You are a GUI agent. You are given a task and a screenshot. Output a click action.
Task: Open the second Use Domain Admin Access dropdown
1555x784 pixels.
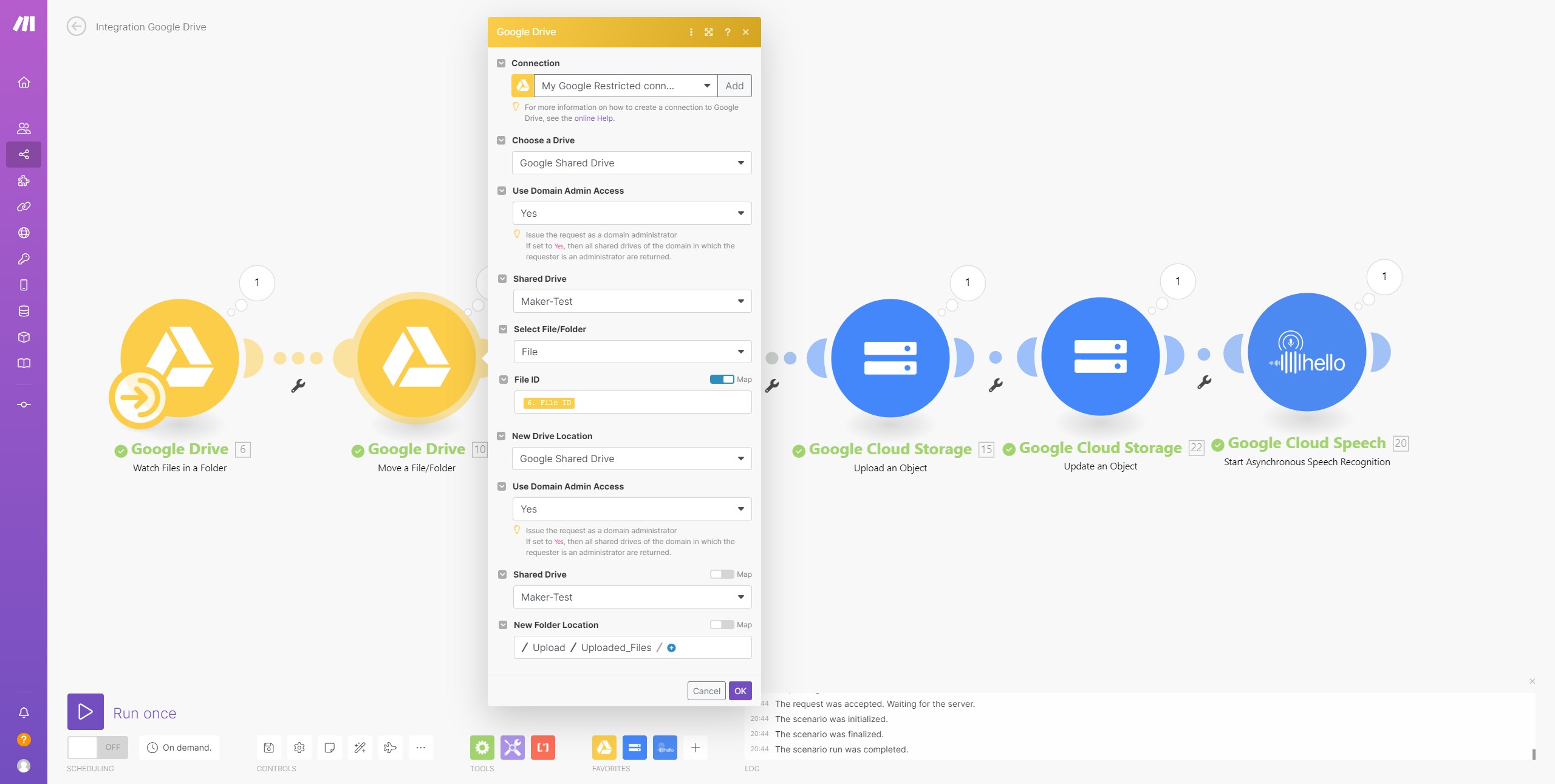click(x=632, y=509)
